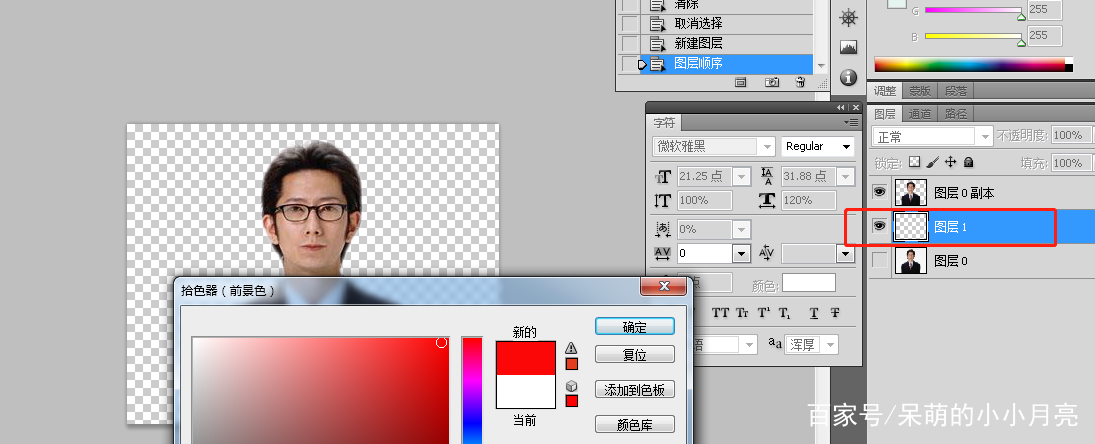Screen dimensions: 1095x444
Task: Lock image pixels brush icon
Action: (x=932, y=162)
